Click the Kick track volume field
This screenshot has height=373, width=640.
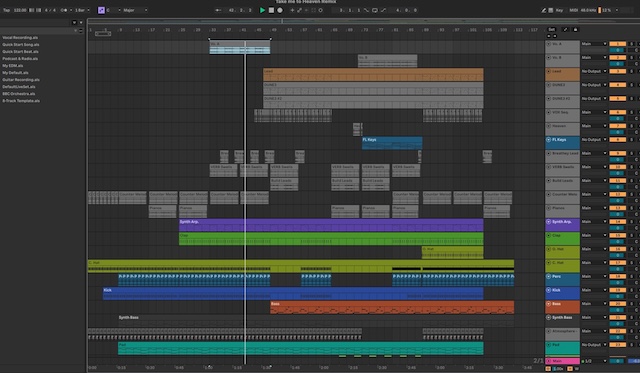click(618, 297)
